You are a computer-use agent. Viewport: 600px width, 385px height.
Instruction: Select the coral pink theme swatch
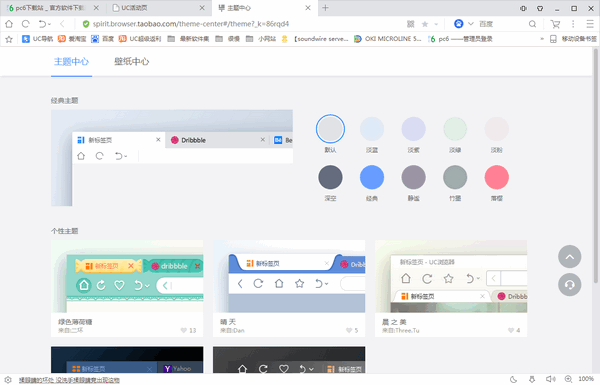496,177
